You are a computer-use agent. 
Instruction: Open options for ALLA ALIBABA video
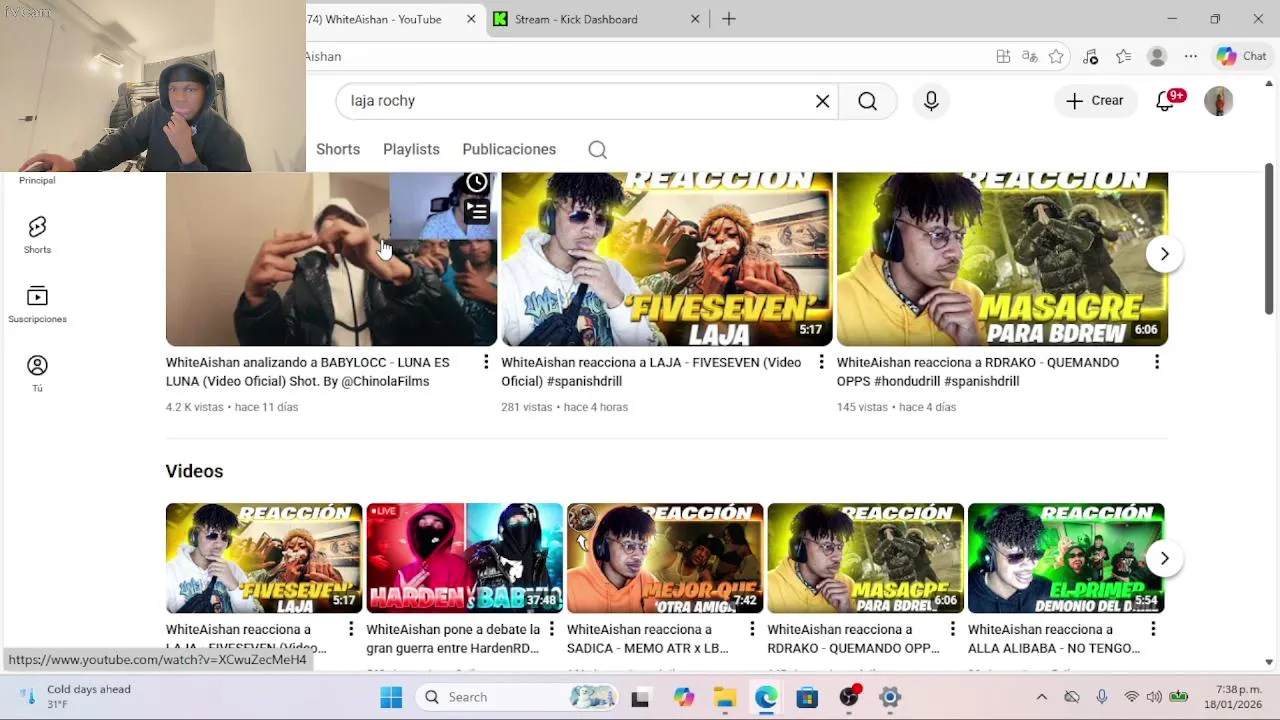point(1153,629)
